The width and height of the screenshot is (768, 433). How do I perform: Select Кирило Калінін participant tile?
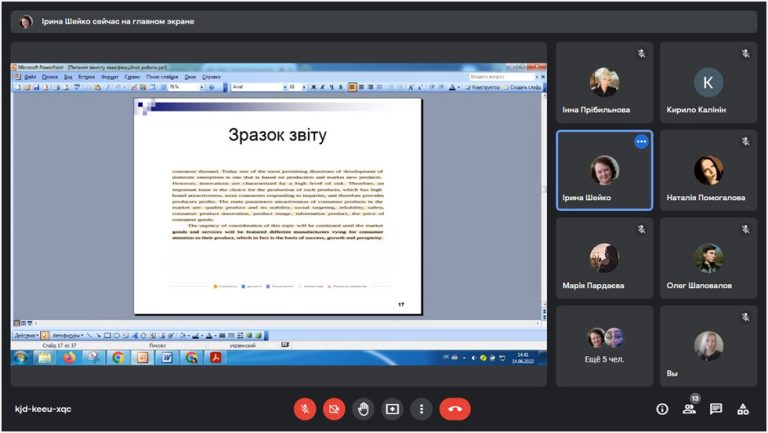pyautogui.click(x=708, y=82)
